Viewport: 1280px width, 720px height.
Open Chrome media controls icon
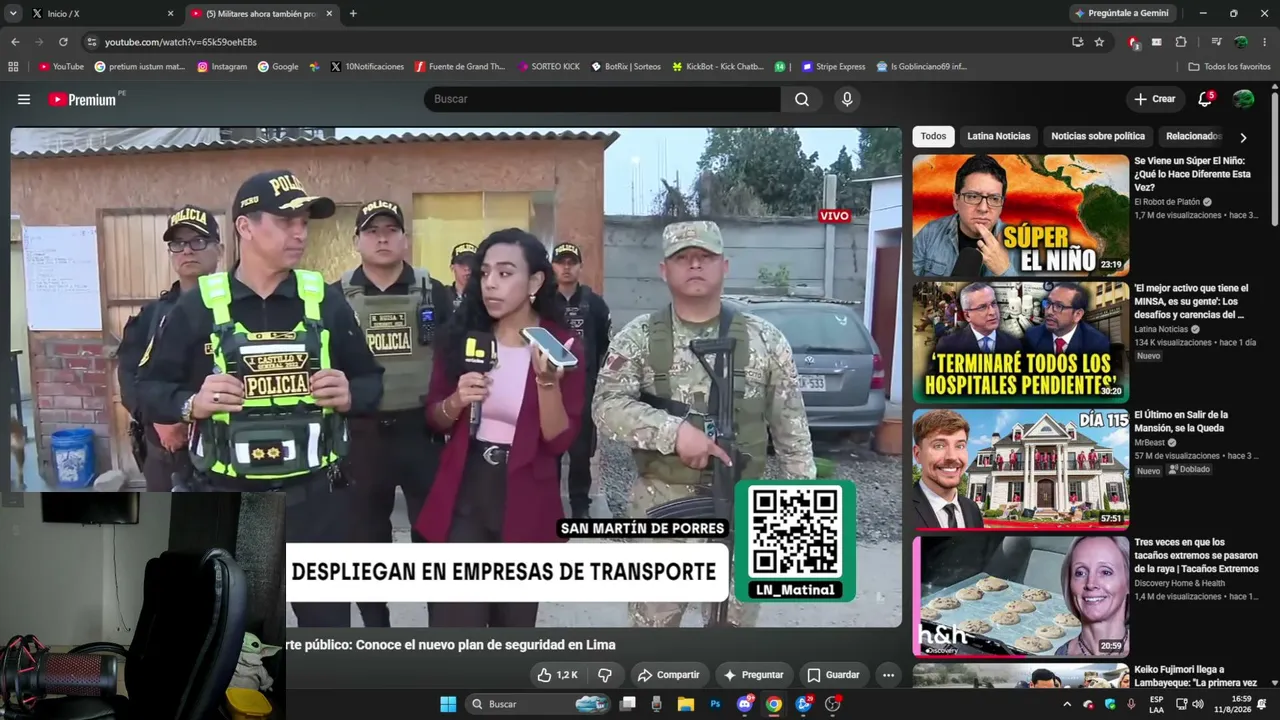1216,42
